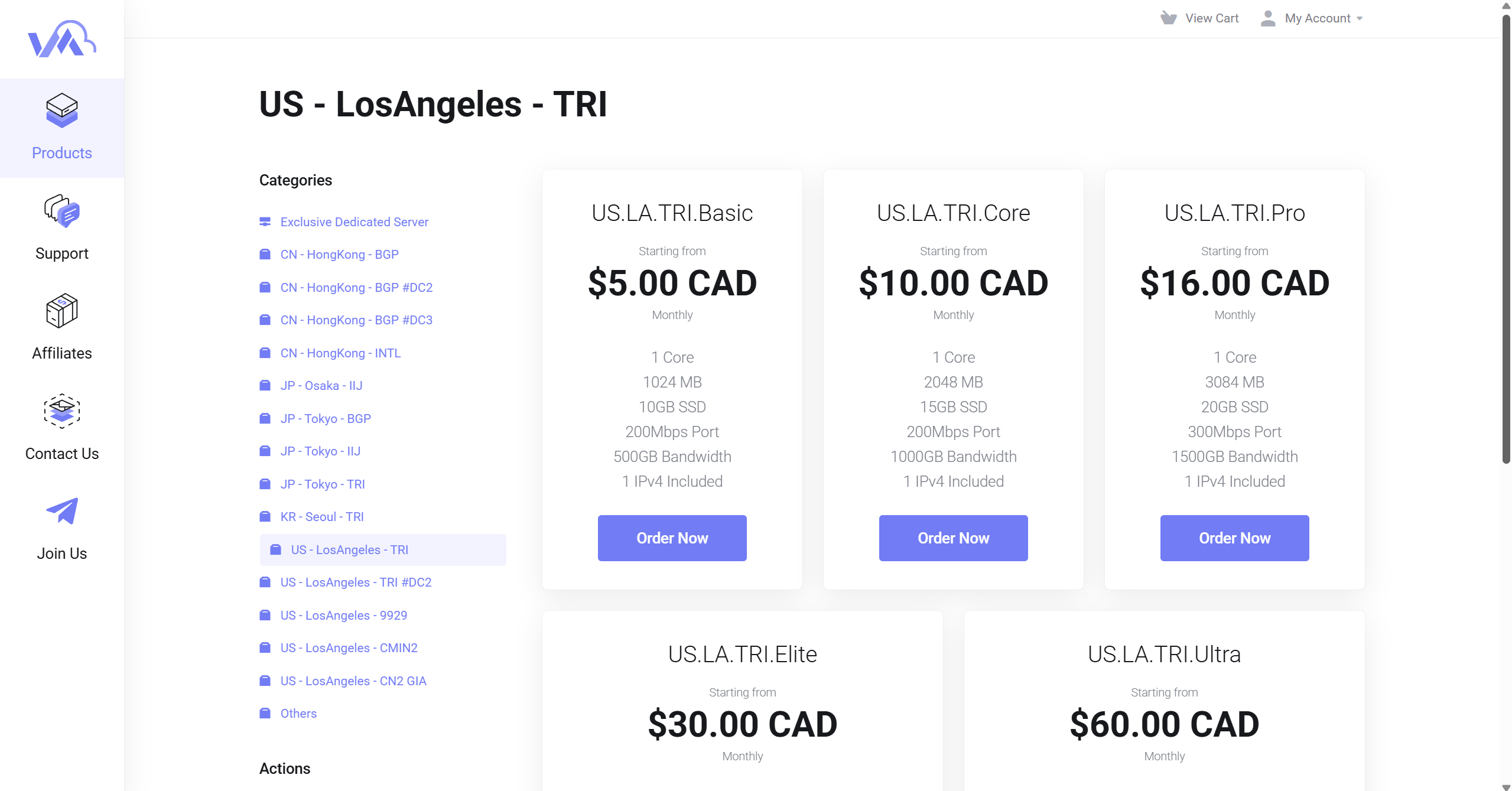Screen dimensions: 1512x791
Task: Click the Support chat bubbles icon
Action: coord(61,211)
